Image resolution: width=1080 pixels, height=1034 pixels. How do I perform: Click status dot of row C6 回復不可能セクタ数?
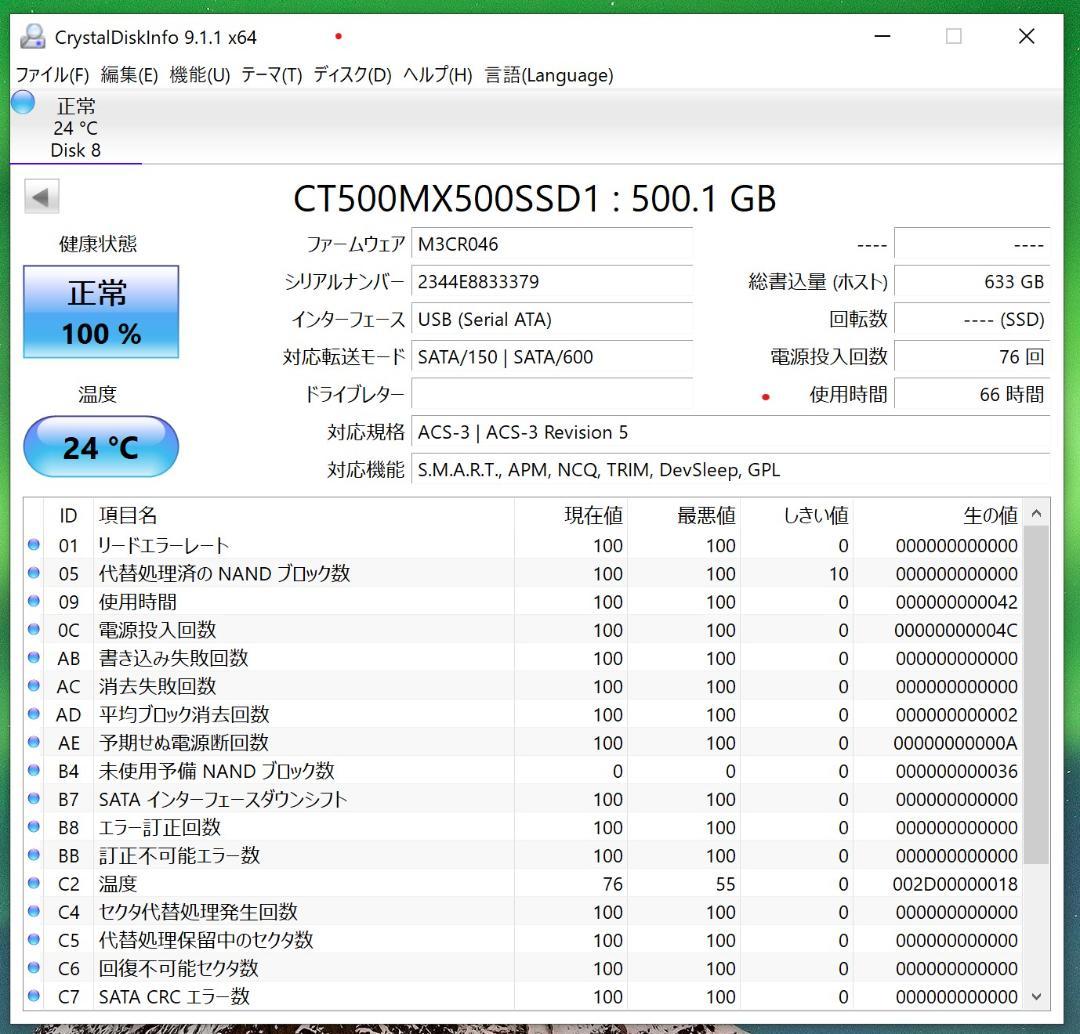point(34,968)
